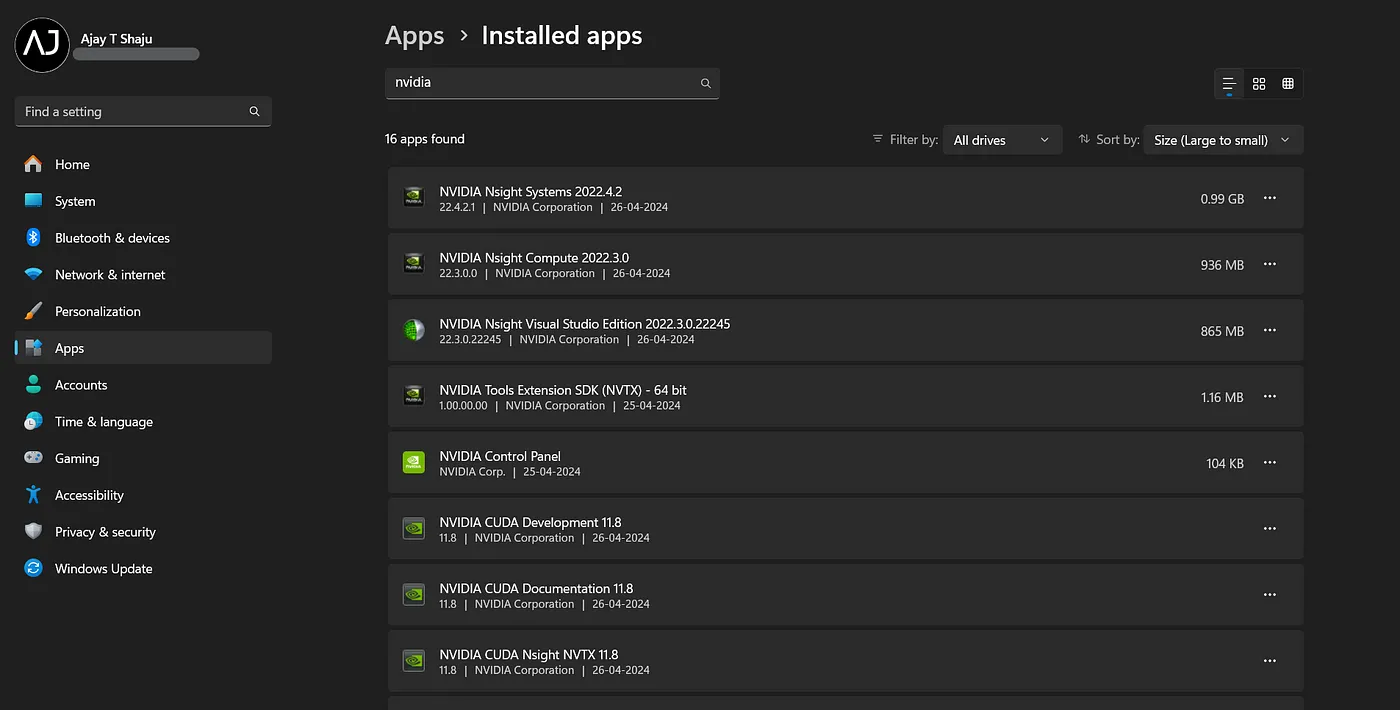
Task: Open more options for NVIDIA Nsight Systems
Action: (1270, 198)
